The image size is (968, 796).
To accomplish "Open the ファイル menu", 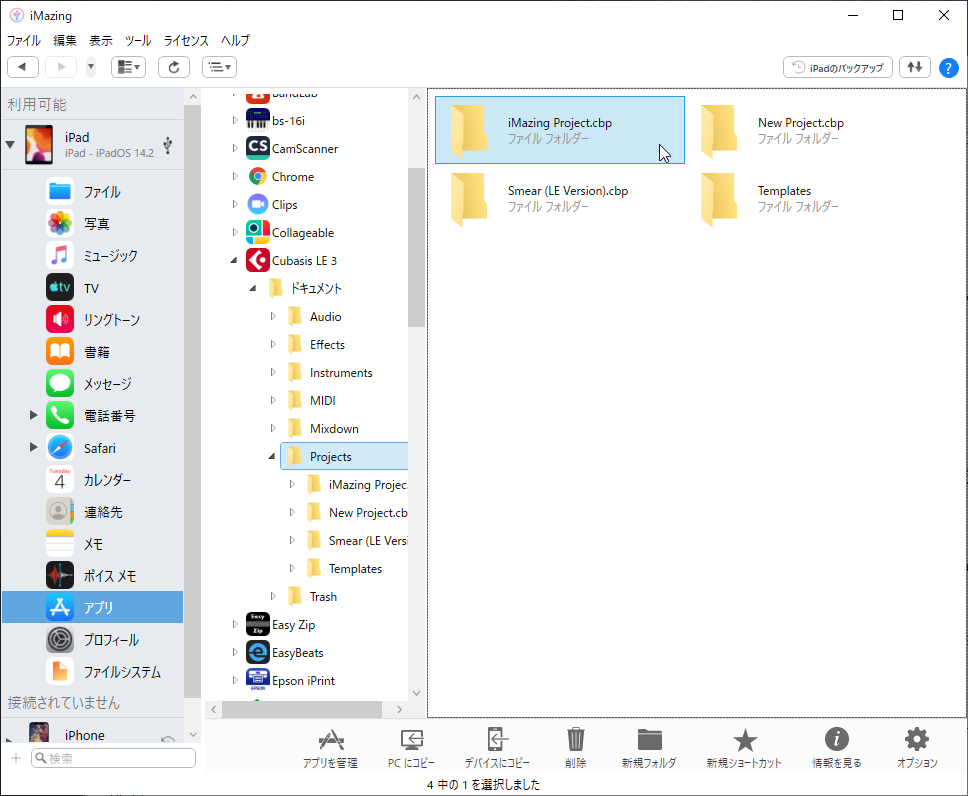I will coord(23,41).
